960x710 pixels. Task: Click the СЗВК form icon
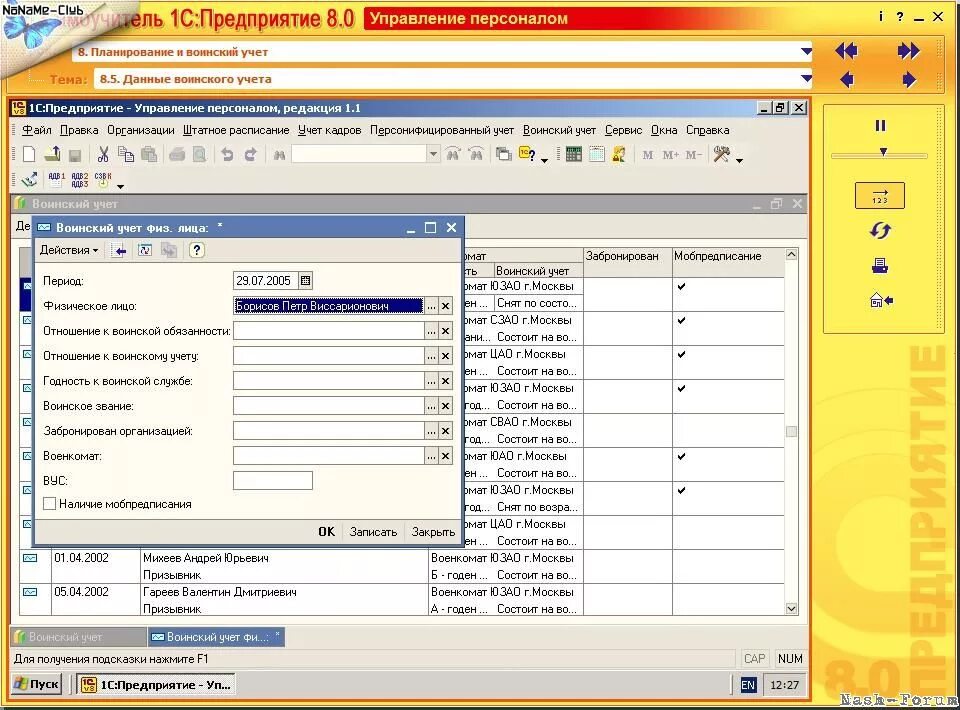pyautogui.click(x=103, y=179)
